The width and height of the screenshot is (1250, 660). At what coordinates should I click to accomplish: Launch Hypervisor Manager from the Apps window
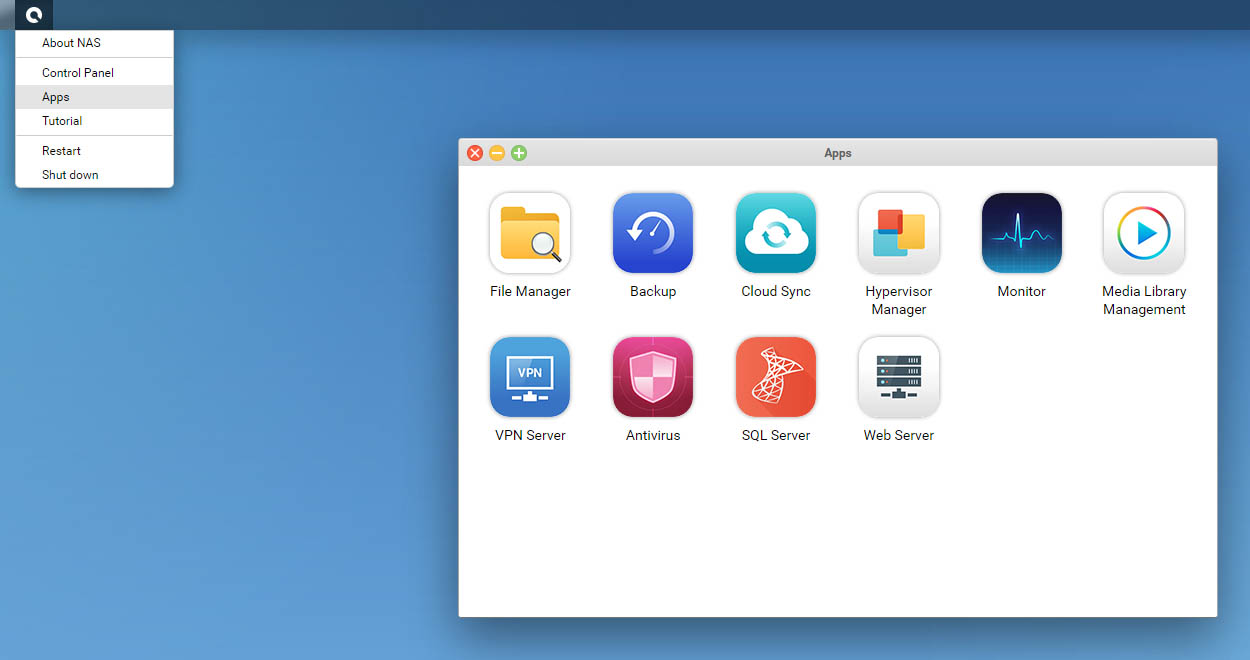(x=899, y=234)
